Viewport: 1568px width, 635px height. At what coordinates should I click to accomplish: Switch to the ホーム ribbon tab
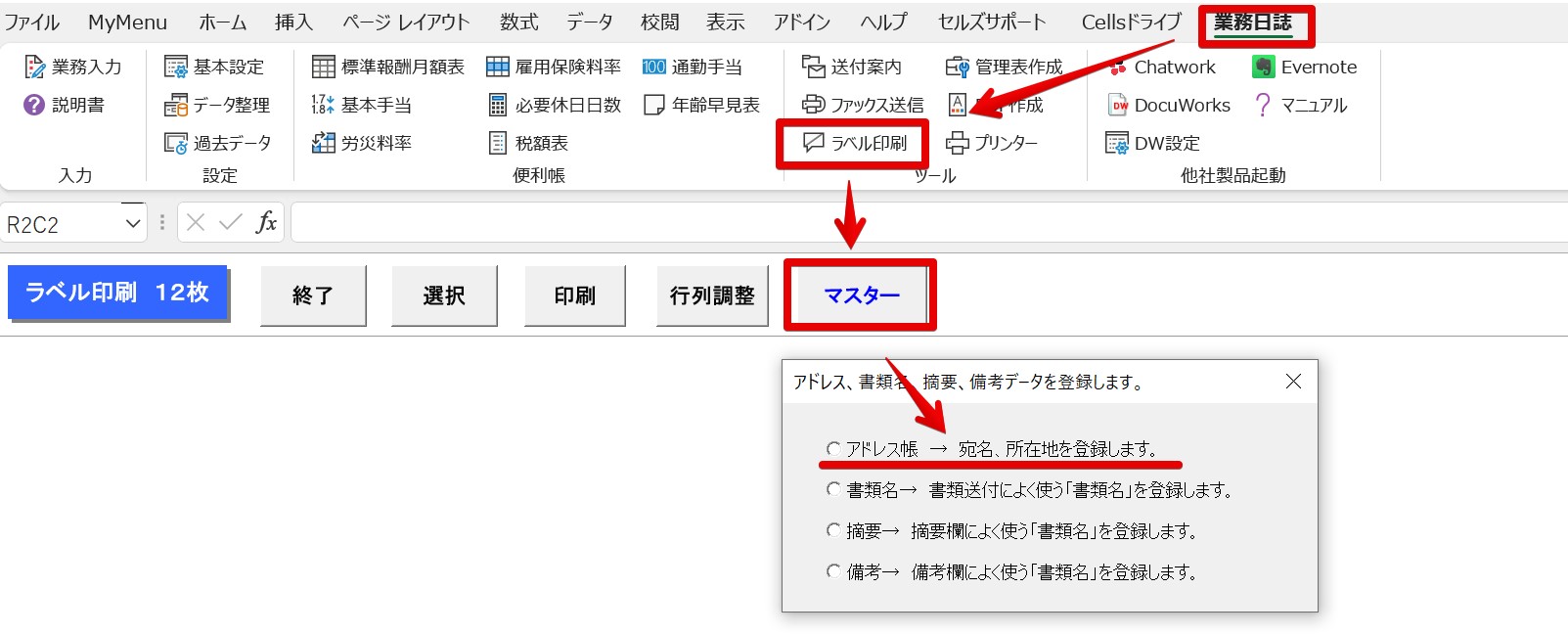[223, 22]
